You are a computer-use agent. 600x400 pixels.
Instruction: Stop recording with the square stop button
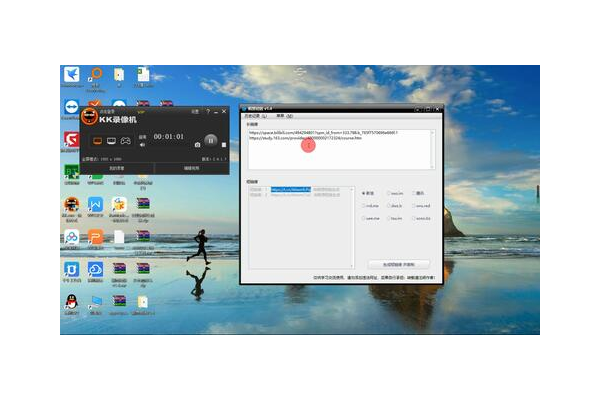click(x=223, y=146)
